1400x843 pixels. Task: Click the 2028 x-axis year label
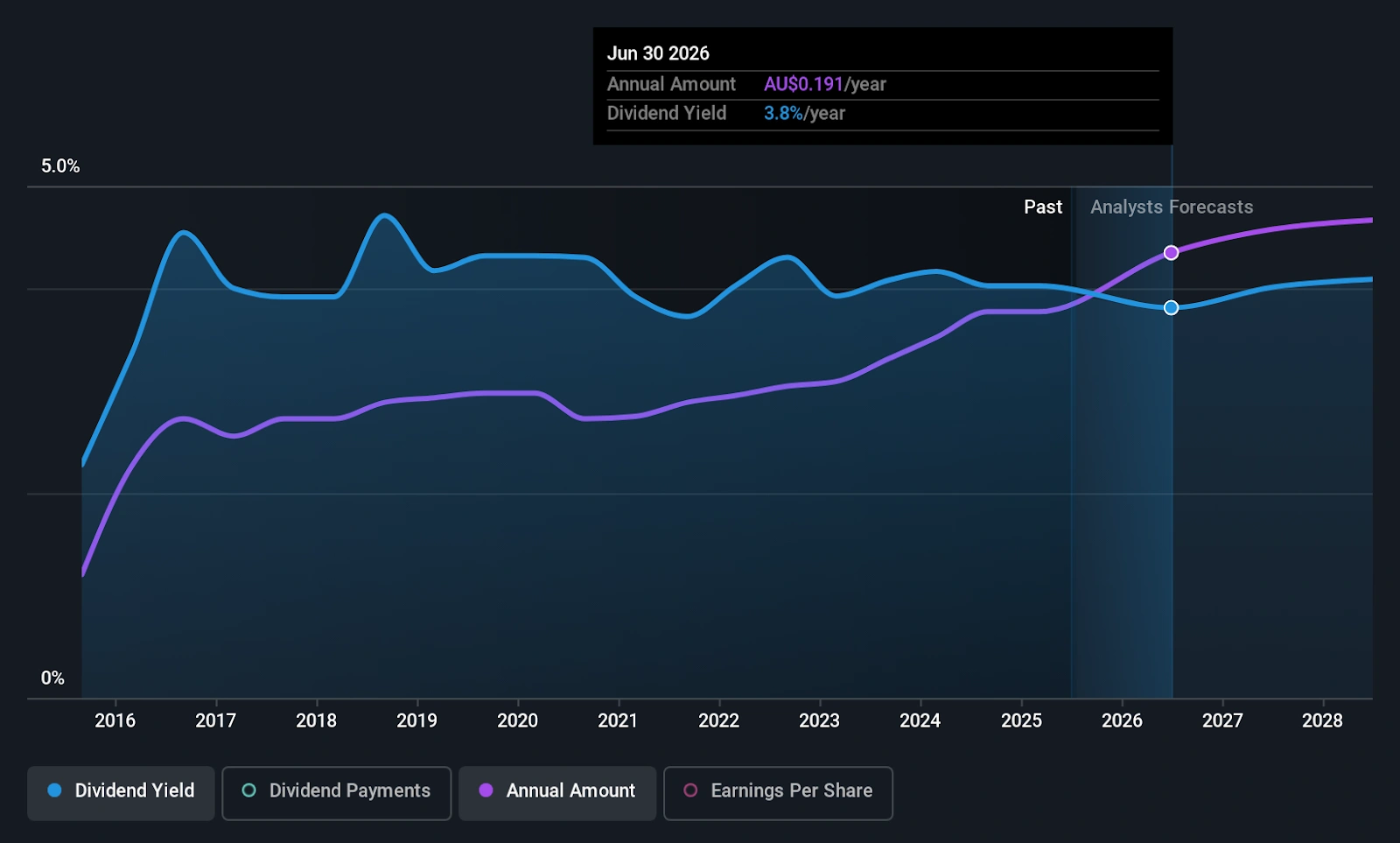coord(1322,720)
